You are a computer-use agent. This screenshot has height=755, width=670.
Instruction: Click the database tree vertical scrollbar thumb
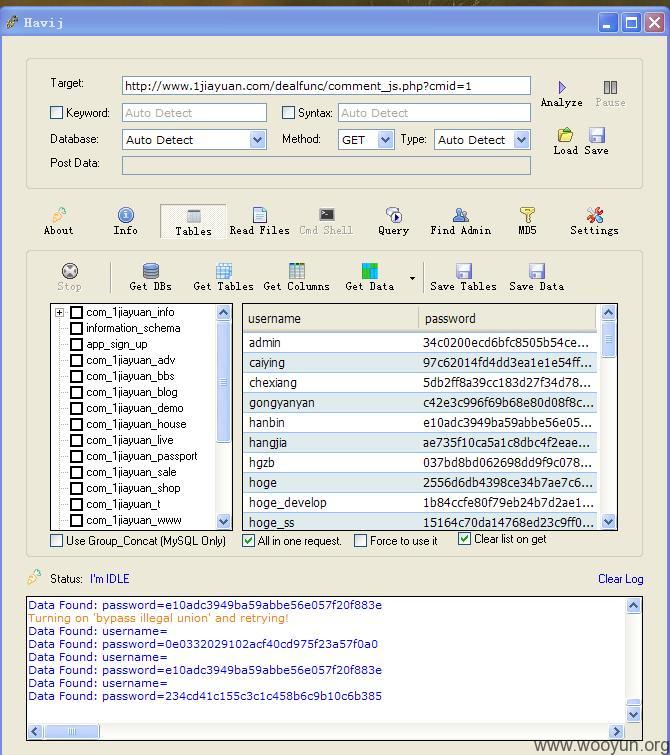(223, 381)
